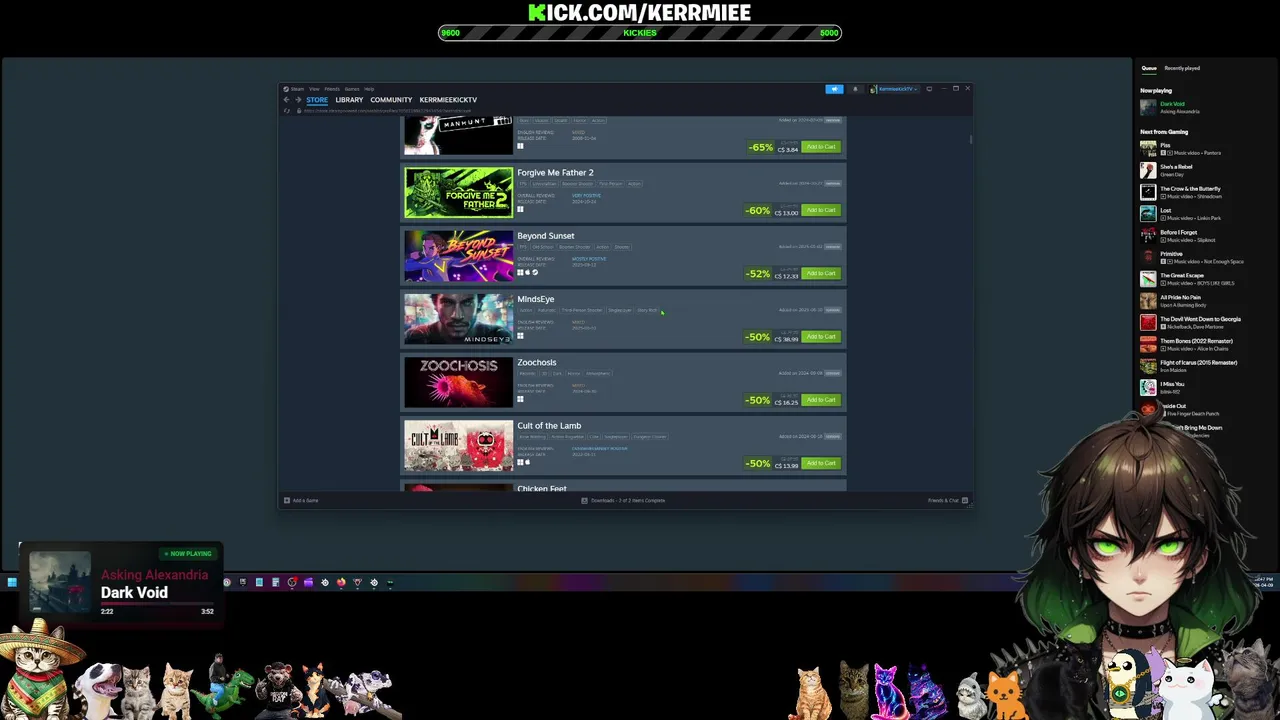The width and height of the screenshot is (1280, 720).
Task: Add Forgive Me Father 2 to cart
Action: coord(821,210)
